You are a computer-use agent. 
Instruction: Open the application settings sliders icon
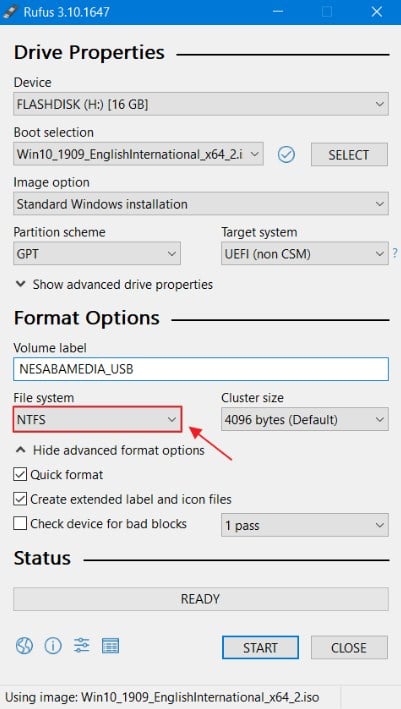click(82, 645)
